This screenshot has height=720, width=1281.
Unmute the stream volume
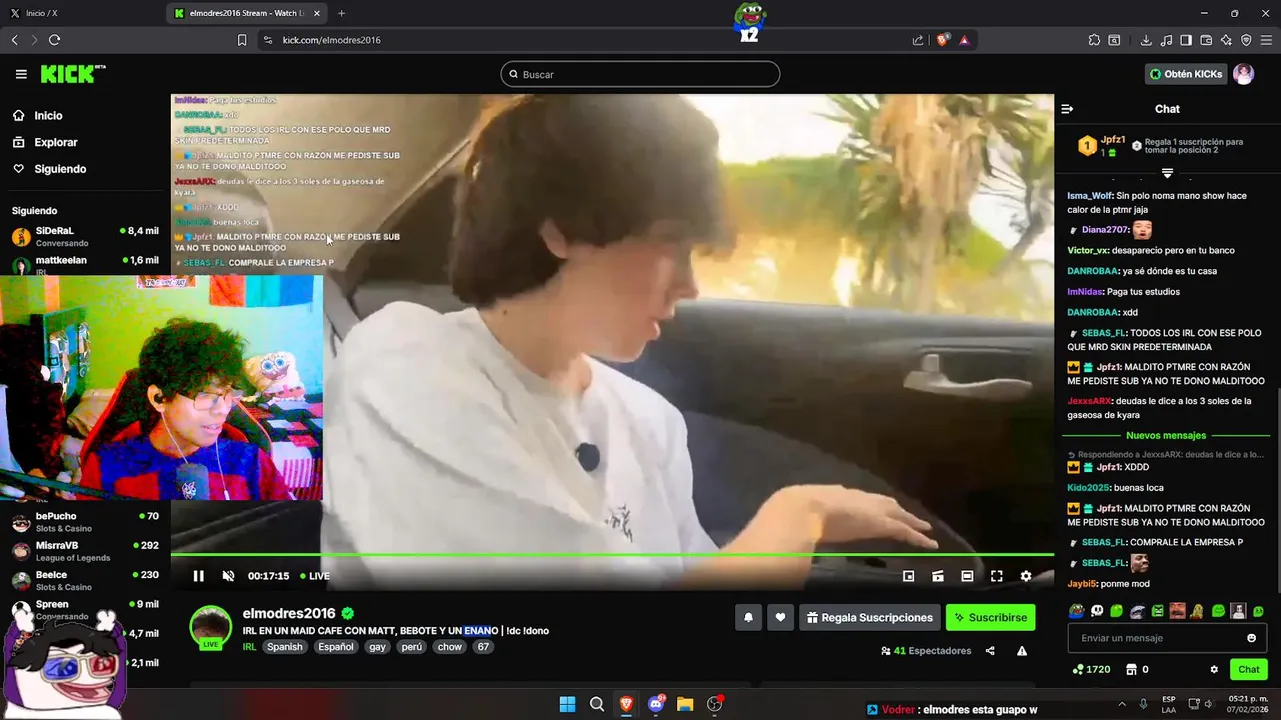[x=228, y=576]
